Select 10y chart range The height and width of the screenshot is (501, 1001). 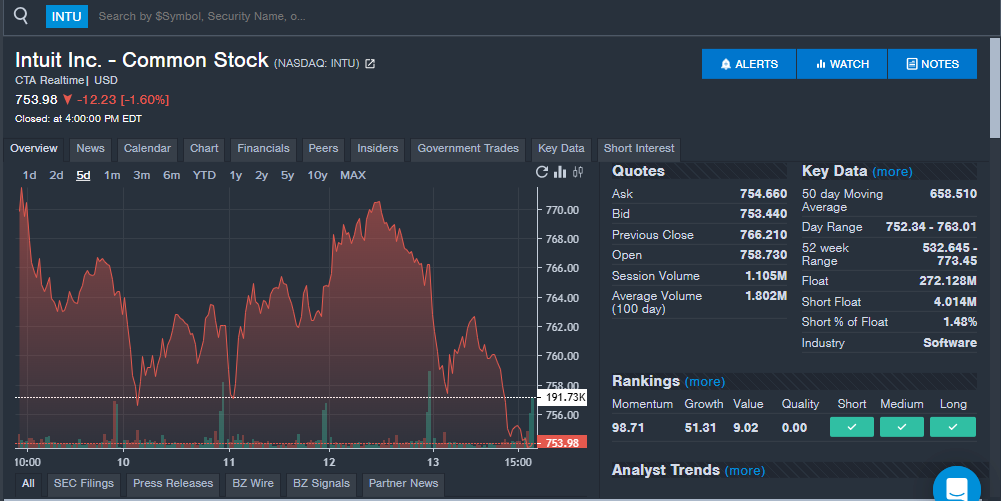pyautogui.click(x=317, y=176)
